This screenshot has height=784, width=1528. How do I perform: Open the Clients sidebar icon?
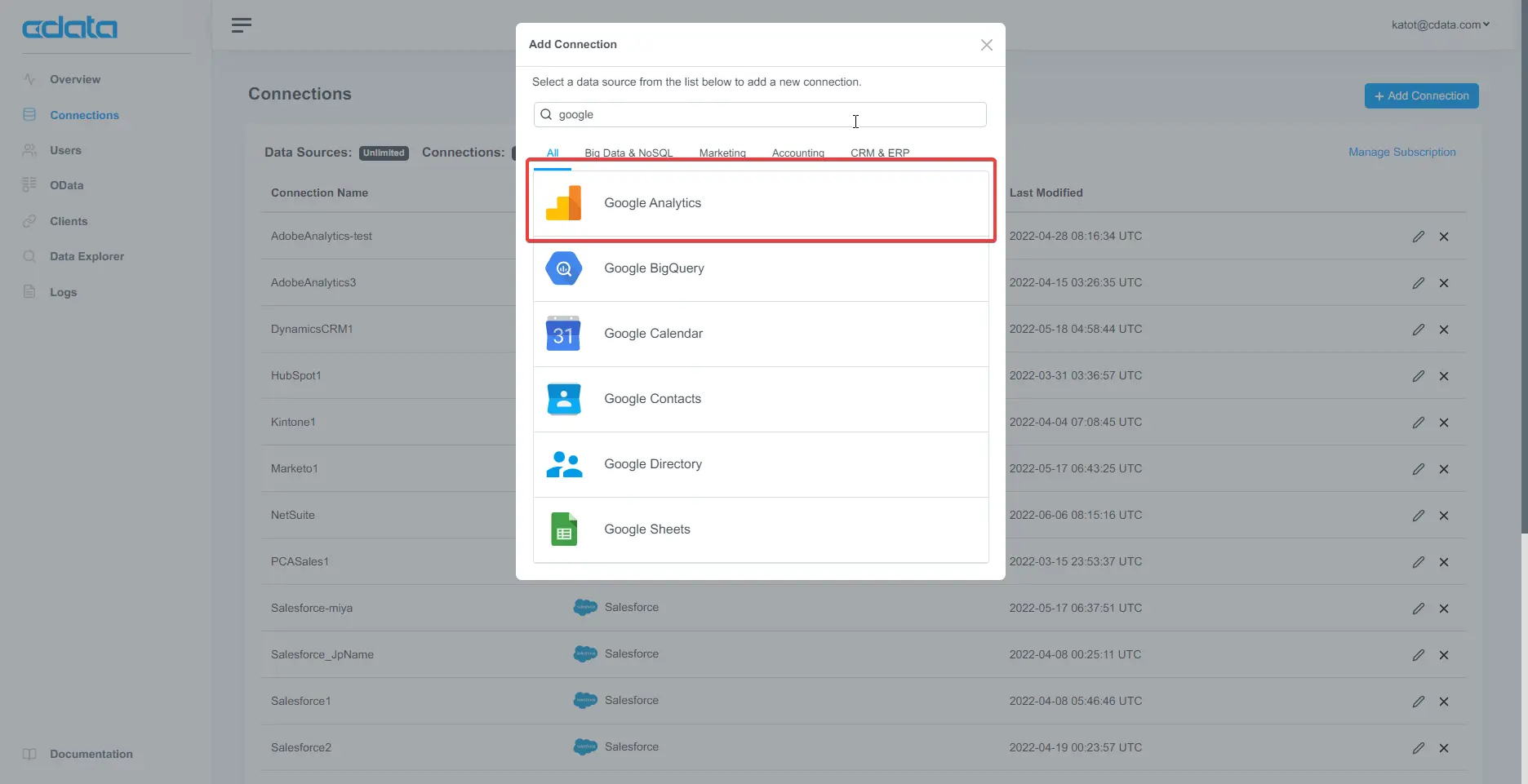[x=29, y=221]
